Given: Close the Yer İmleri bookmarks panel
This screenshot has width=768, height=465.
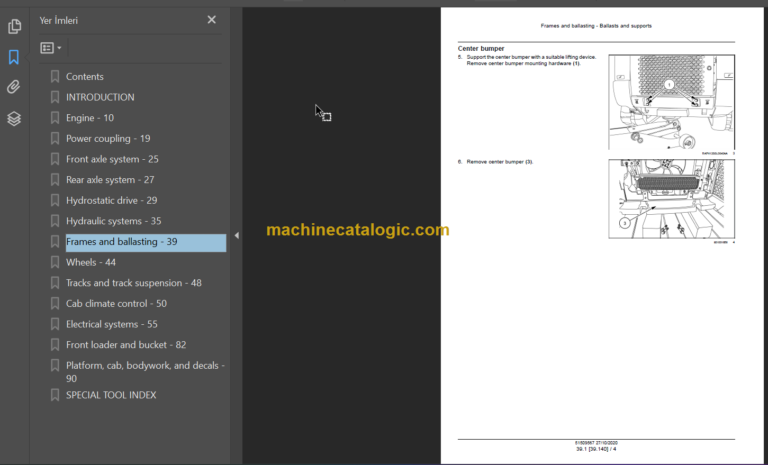Looking at the screenshot, I should [212, 20].
